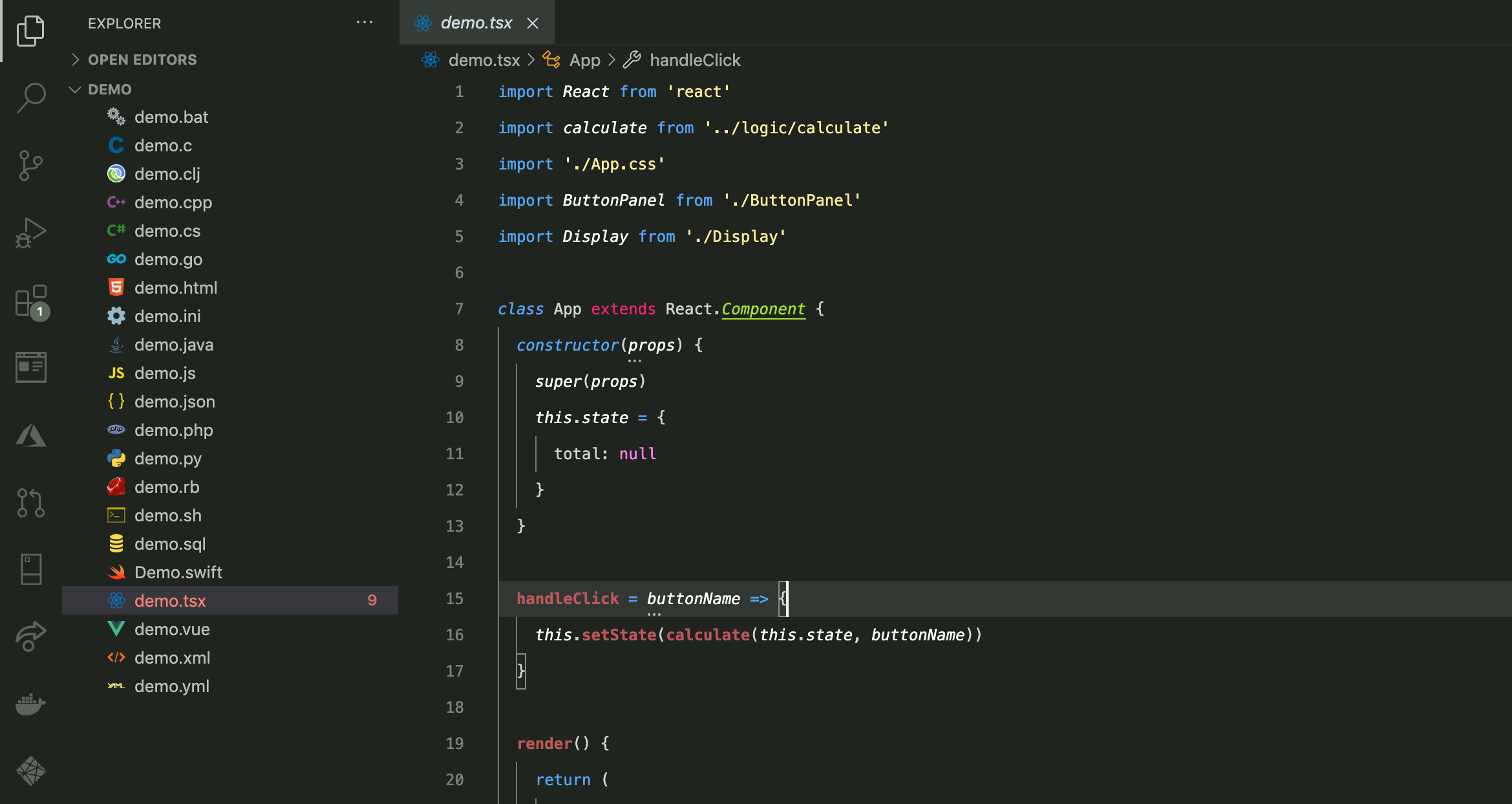Open the Source Control view

click(x=30, y=166)
